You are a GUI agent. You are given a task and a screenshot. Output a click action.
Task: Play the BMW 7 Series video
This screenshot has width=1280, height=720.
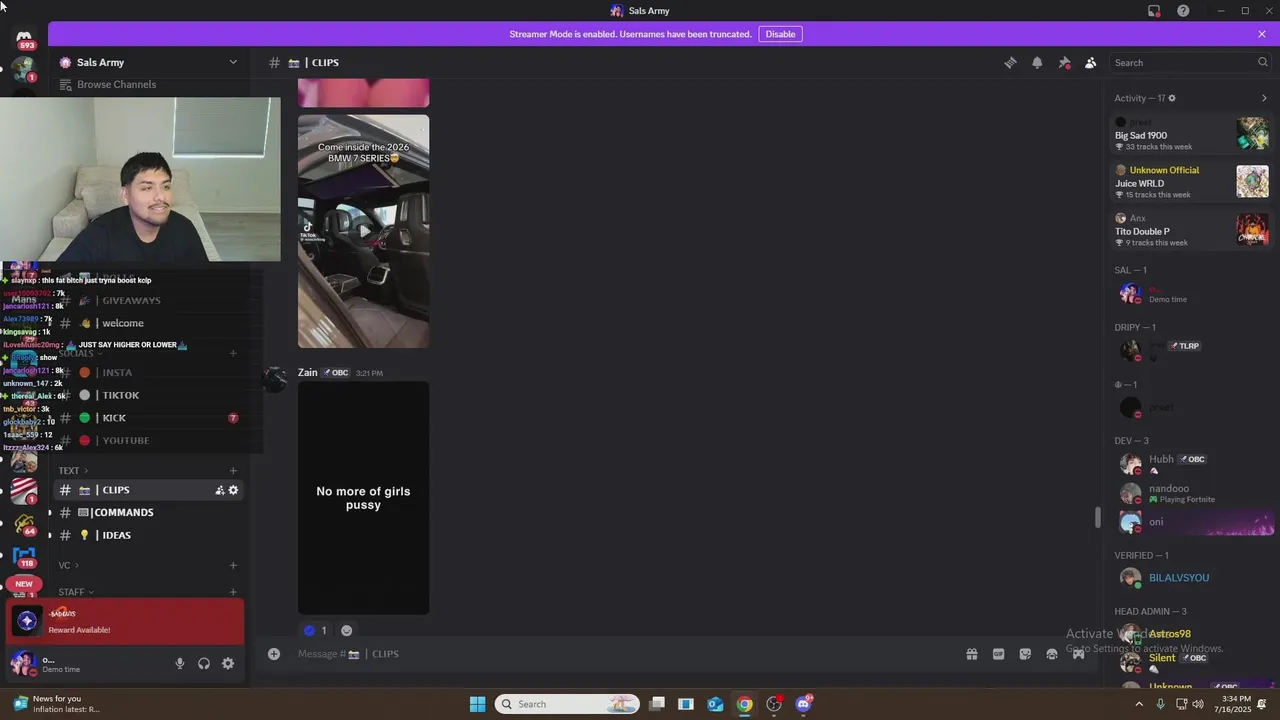click(x=363, y=231)
